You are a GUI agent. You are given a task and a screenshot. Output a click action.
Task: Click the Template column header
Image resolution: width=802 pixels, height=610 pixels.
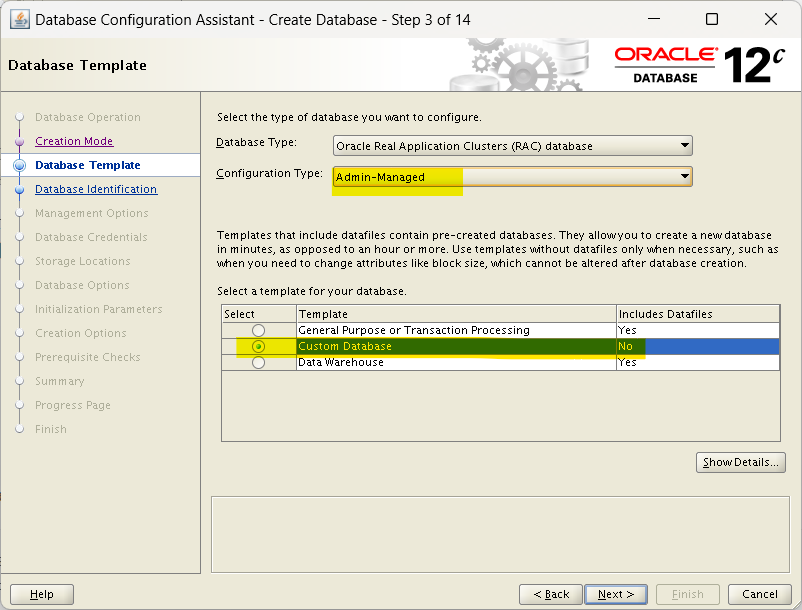[x=456, y=314]
